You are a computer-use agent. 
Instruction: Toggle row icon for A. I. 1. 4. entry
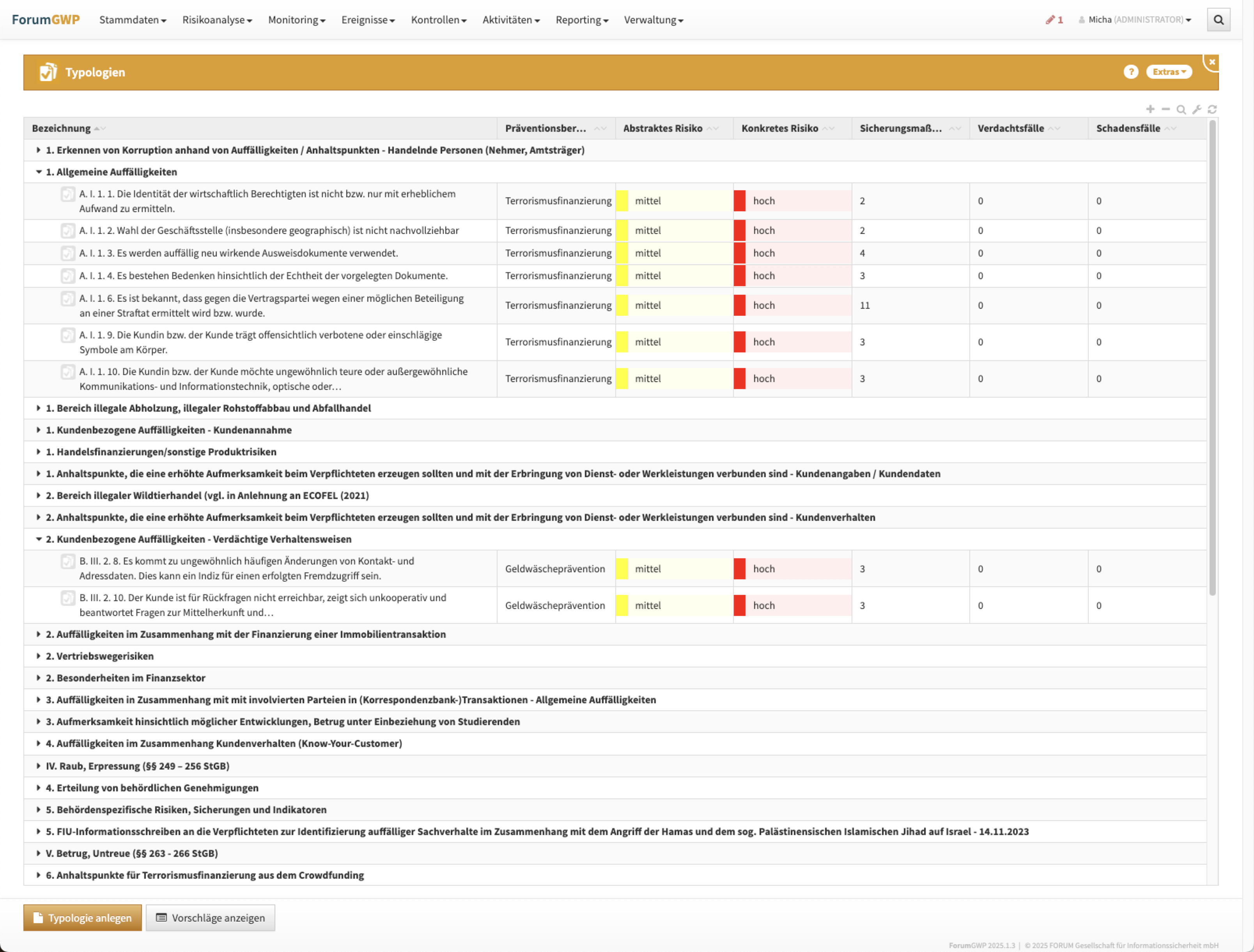click(x=67, y=276)
